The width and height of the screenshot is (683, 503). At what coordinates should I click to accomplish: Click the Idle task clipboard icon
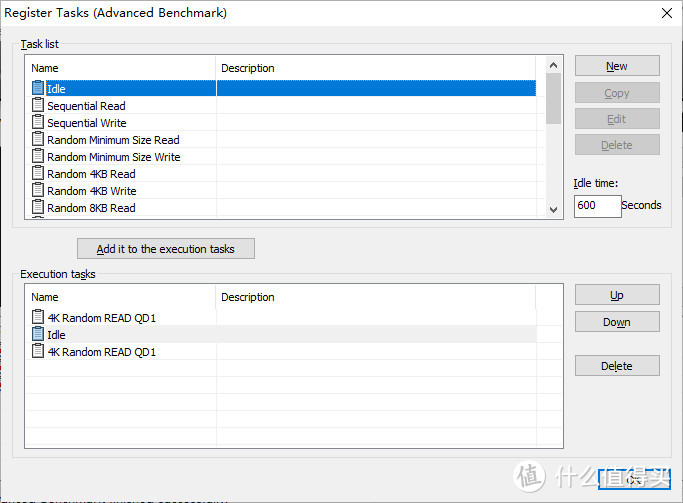38,89
